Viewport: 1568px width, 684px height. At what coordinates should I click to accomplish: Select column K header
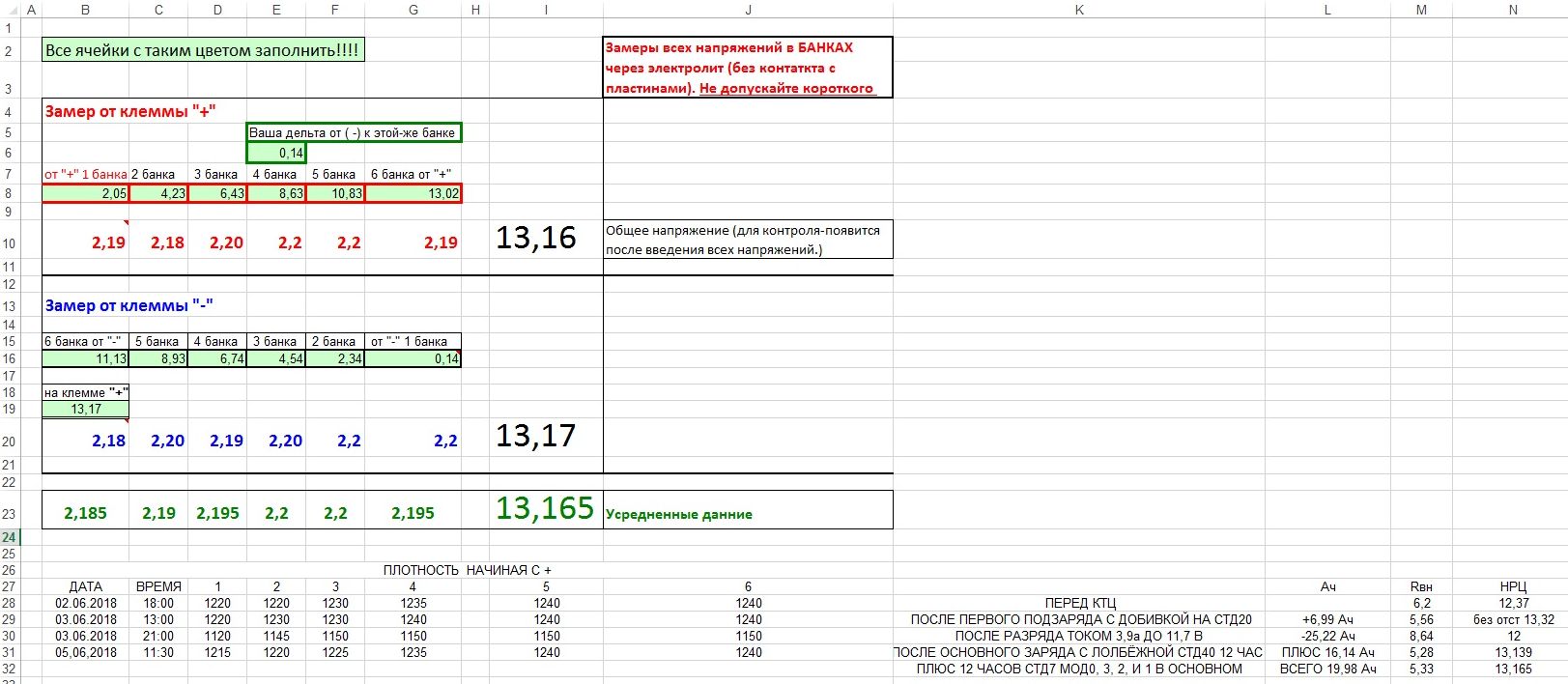tap(1078, 10)
